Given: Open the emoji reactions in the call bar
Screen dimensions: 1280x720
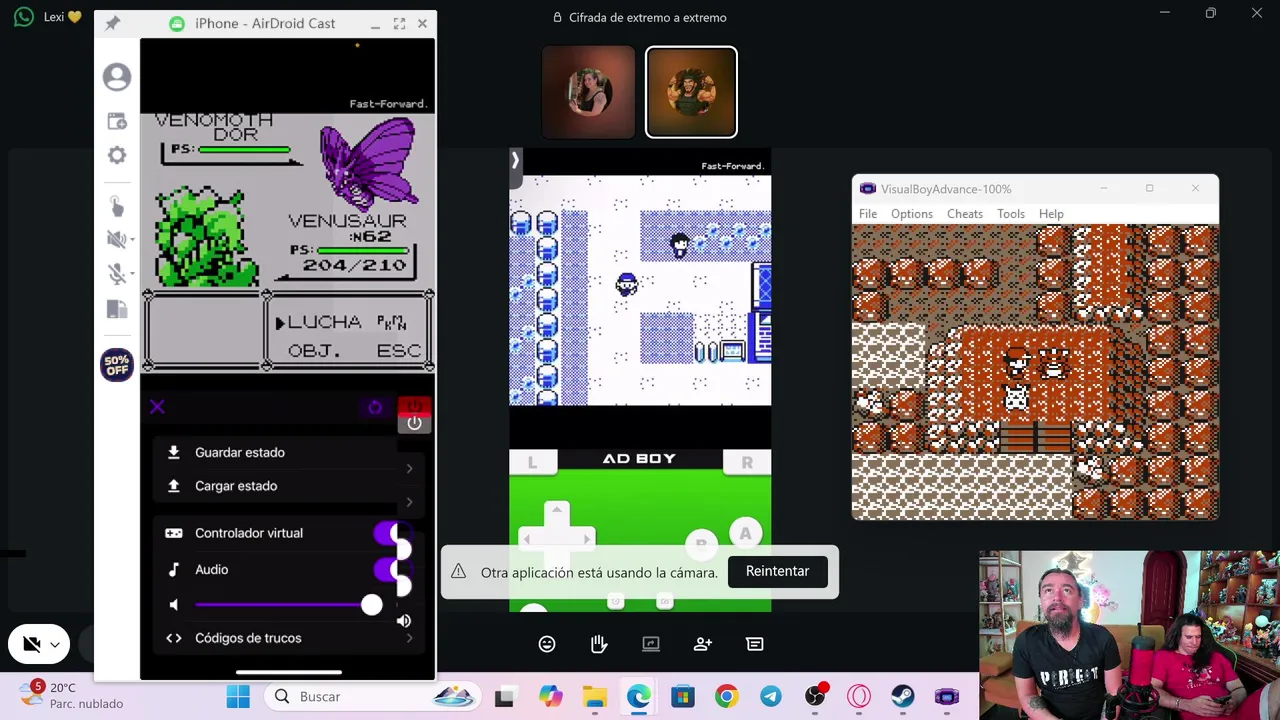Looking at the screenshot, I should (x=547, y=644).
